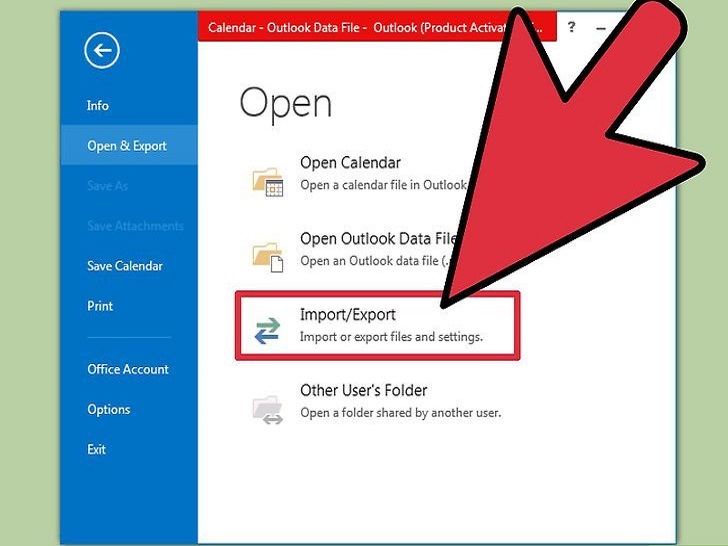Click the Open Outlook Data File icon
Screen dimensions: 728x546
(267, 257)
